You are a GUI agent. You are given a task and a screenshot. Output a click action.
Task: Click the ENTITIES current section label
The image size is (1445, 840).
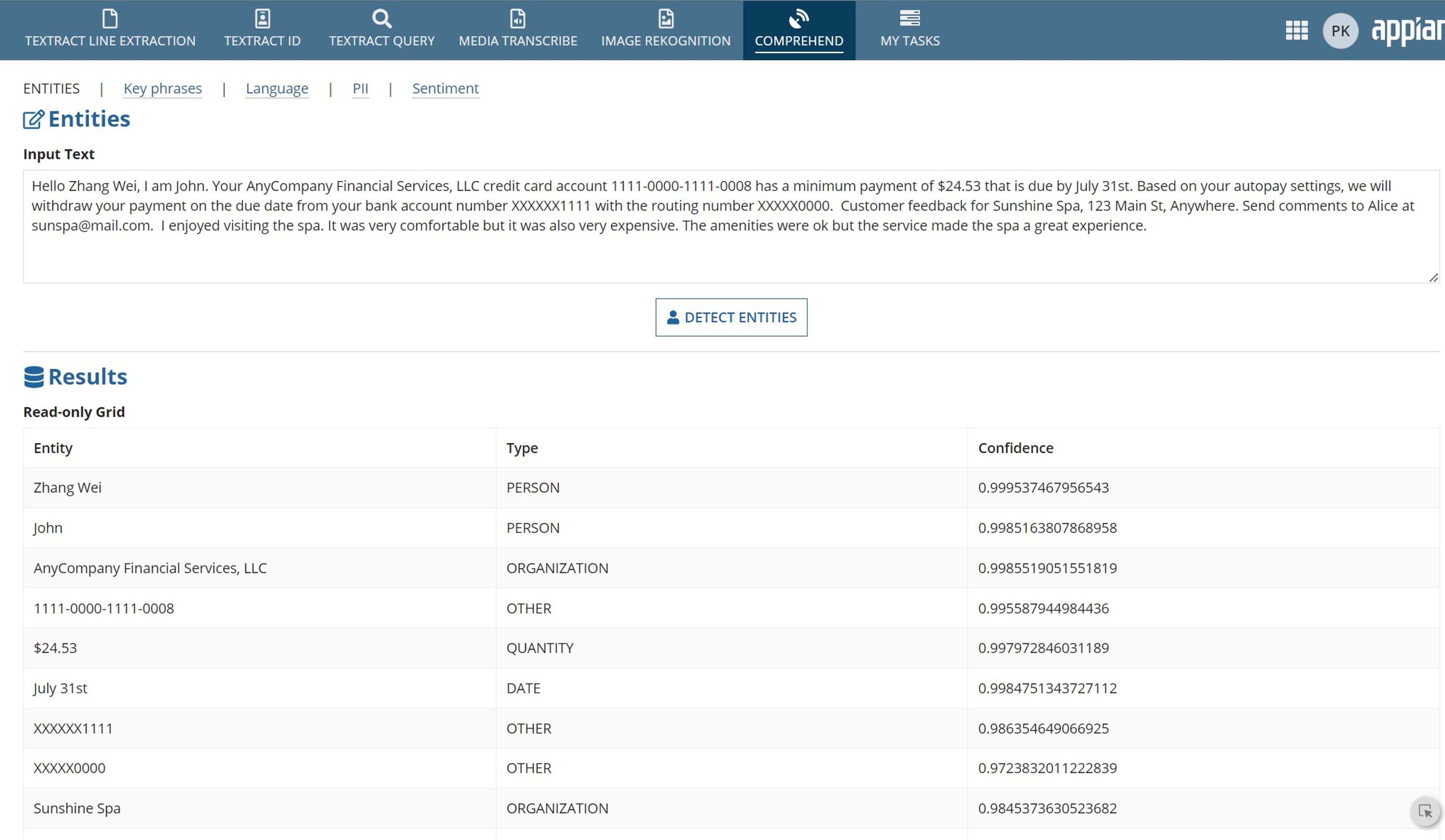pyautogui.click(x=51, y=88)
